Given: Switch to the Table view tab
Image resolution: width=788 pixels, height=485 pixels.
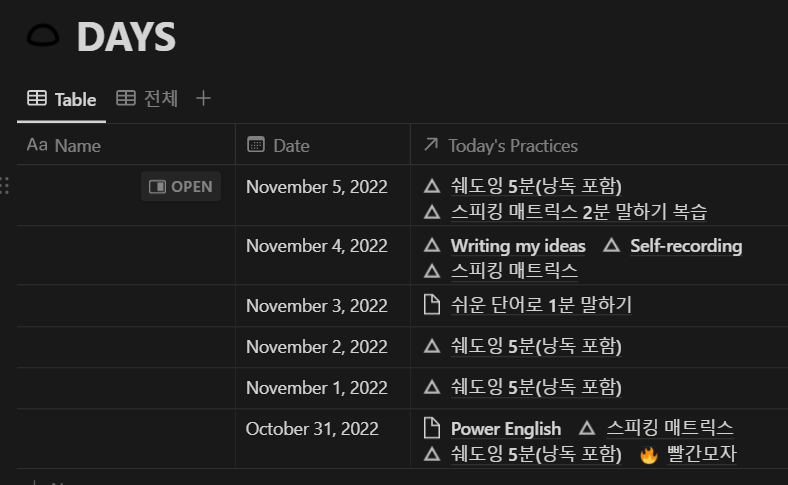Looking at the screenshot, I should (61, 100).
